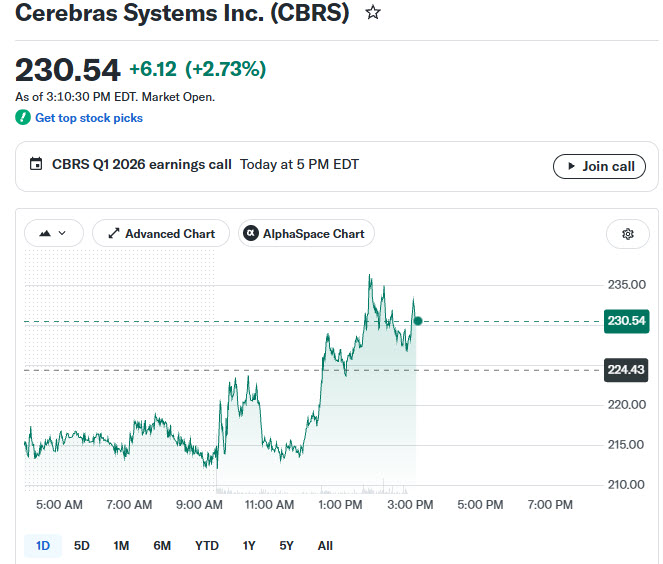Select the 1D time range
The height and width of the screenshot is (564, 663).
click(x=43, y=546)
